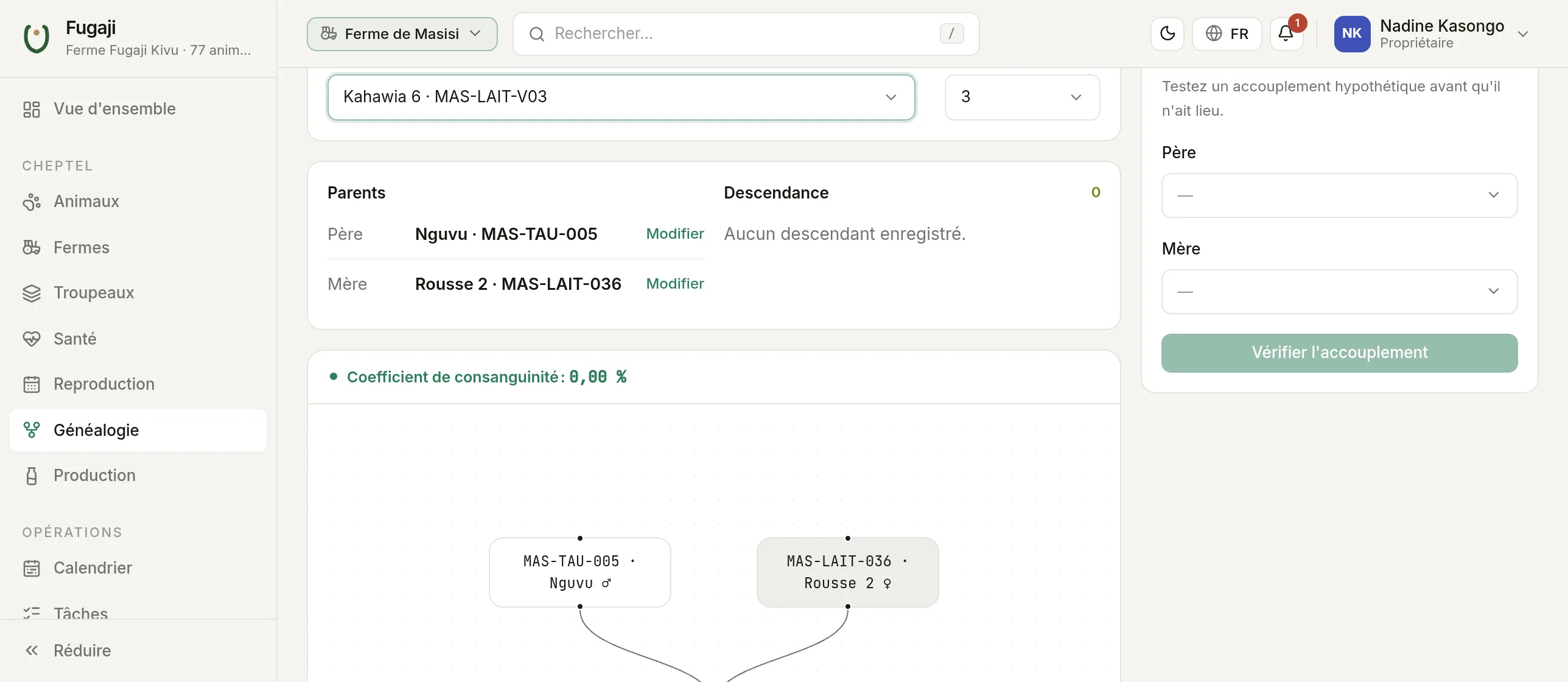Click the Coefficient de consanguinité value

[598, 377]
